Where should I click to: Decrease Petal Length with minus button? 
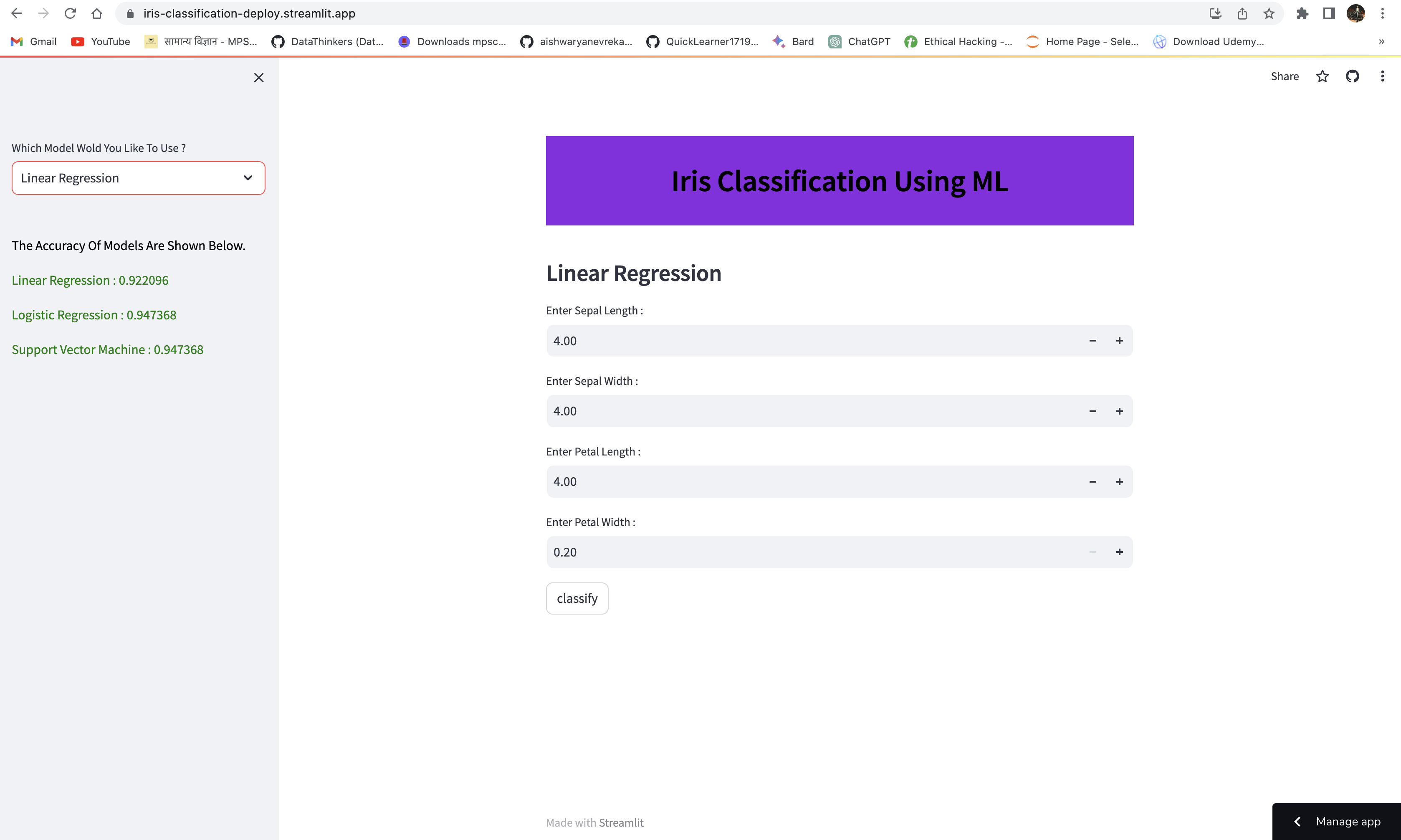point(1092,482)
